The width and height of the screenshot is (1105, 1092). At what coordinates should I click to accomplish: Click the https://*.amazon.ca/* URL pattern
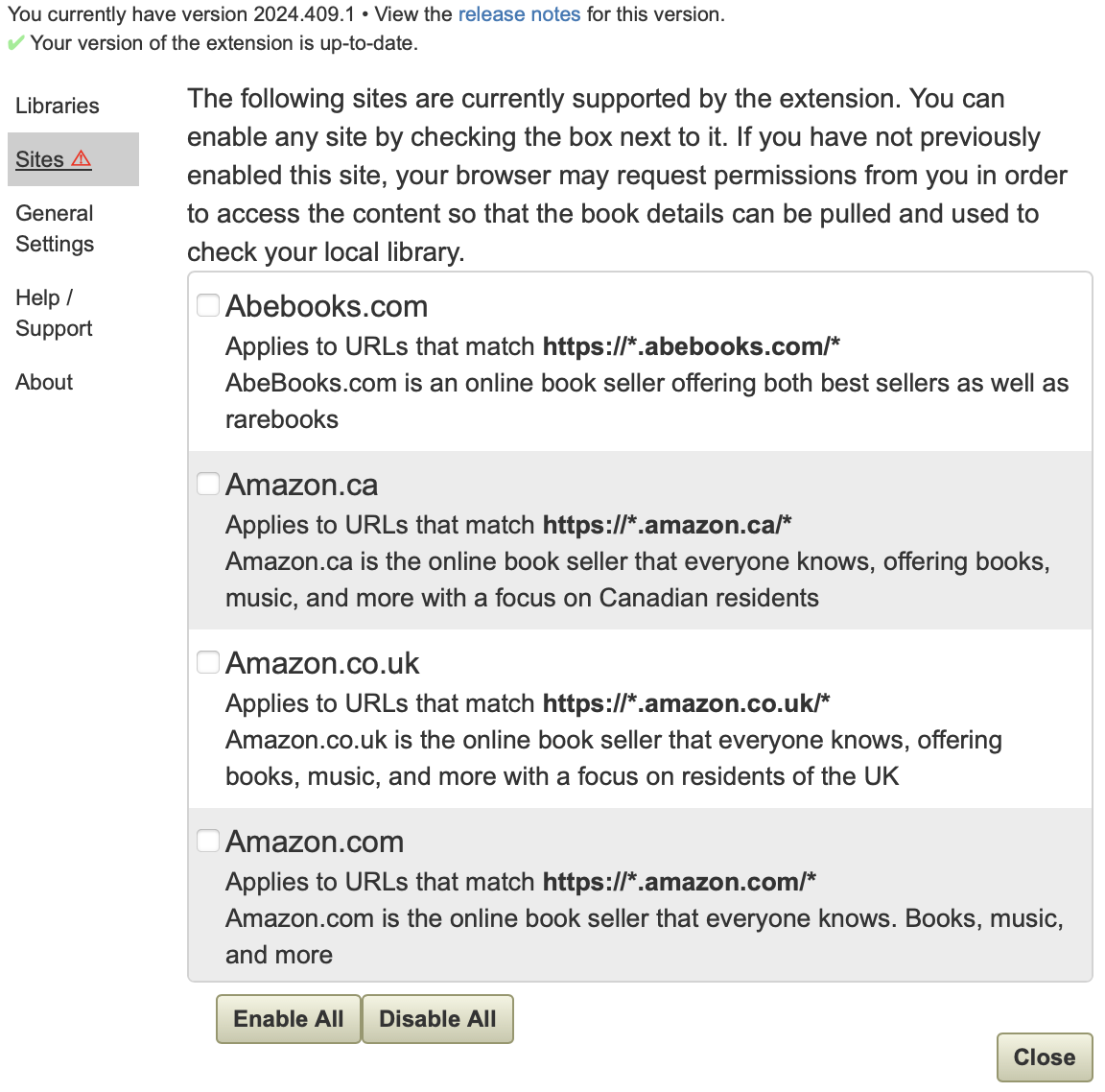pos(668,525)
